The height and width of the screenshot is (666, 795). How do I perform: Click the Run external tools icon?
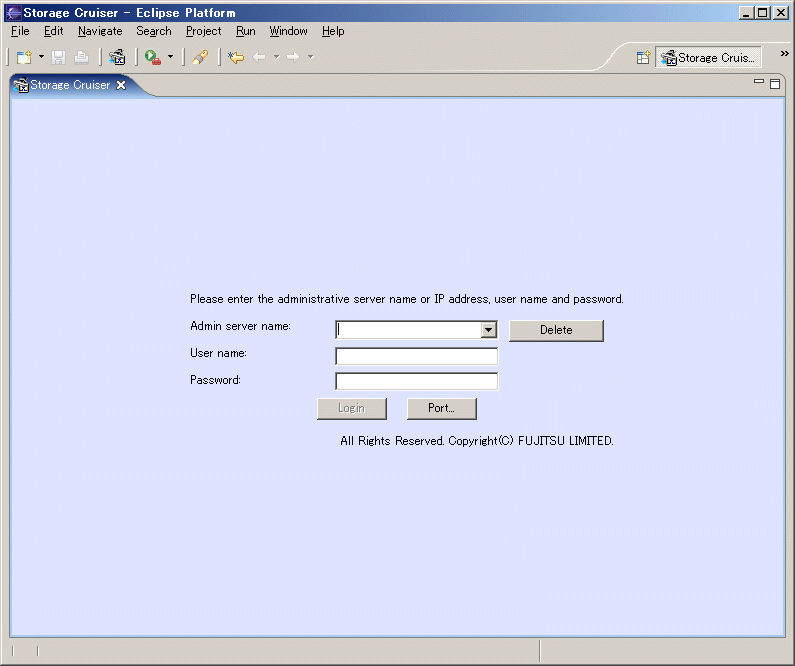pos(153,57)
